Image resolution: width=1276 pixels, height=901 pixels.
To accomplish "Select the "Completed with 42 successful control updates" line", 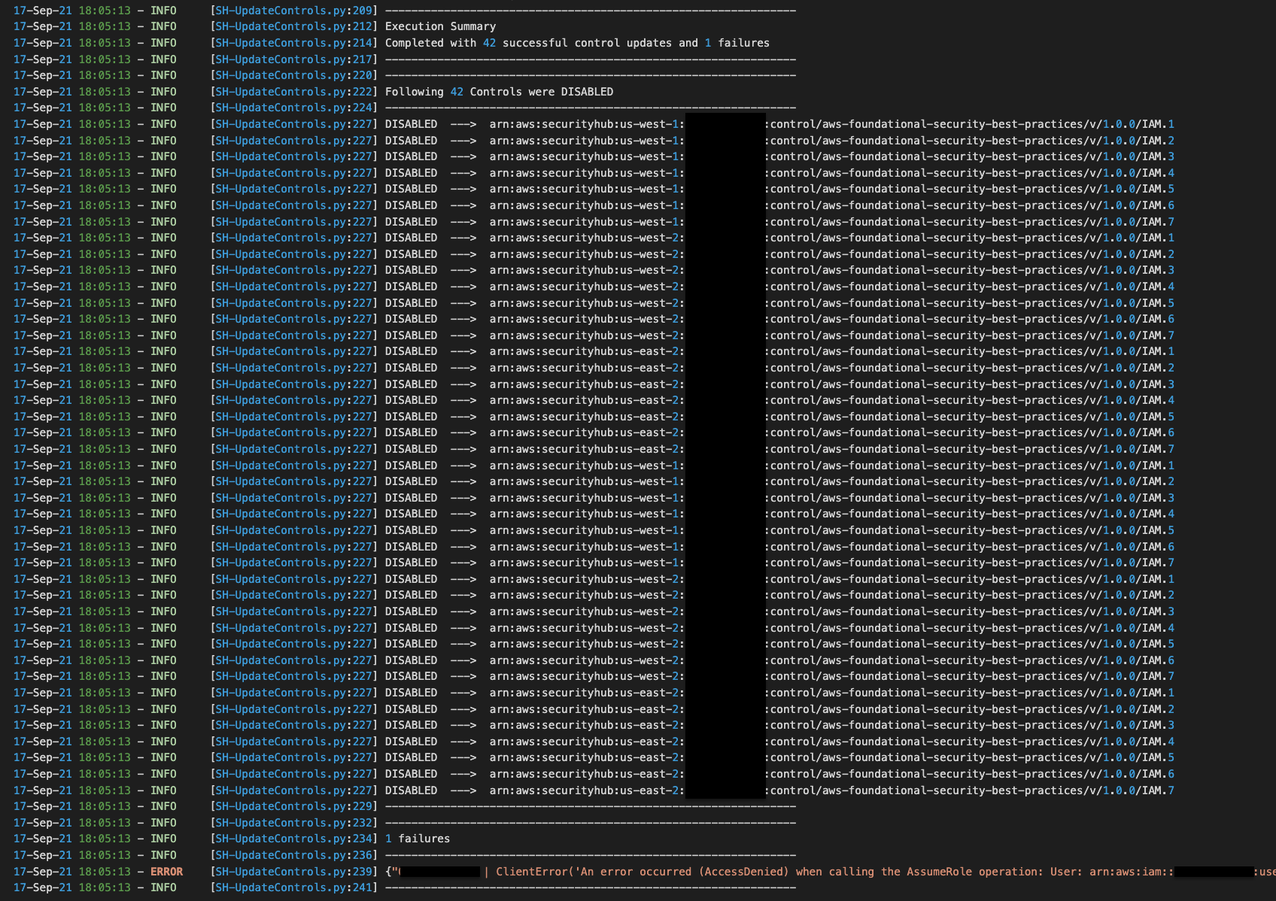I will tap(577, 43).
